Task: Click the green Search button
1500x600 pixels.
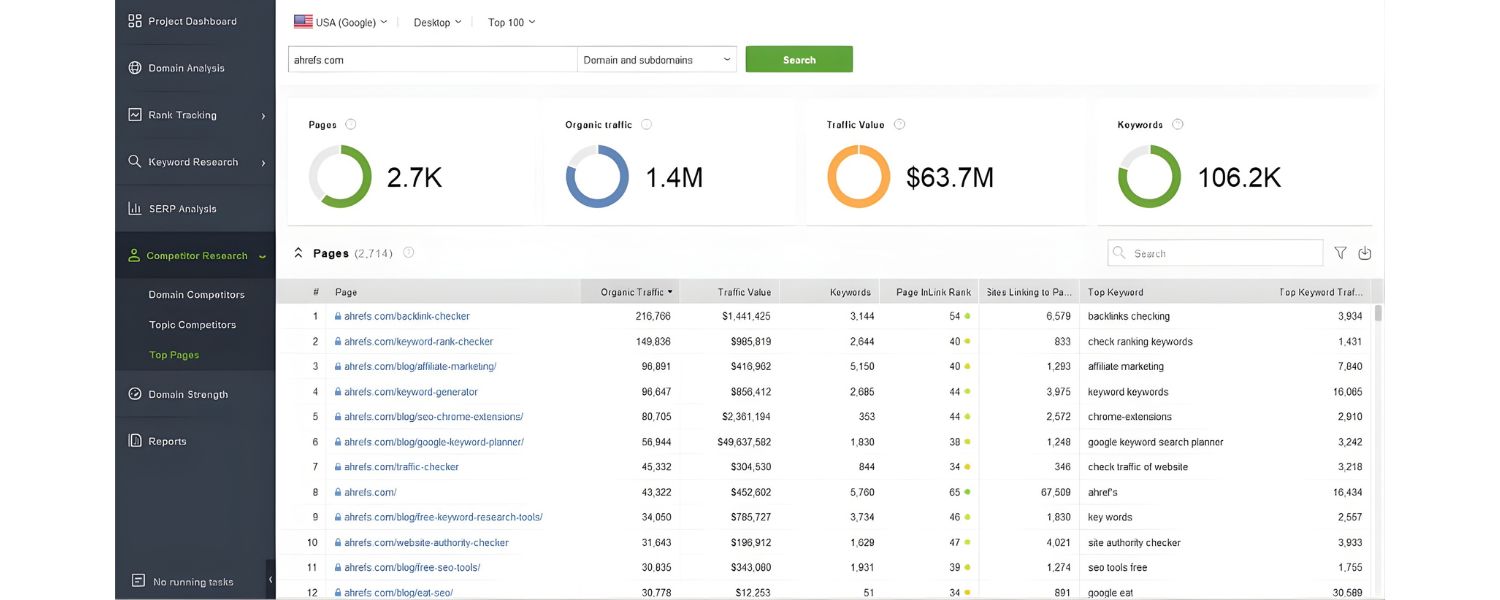Action: 797,59
